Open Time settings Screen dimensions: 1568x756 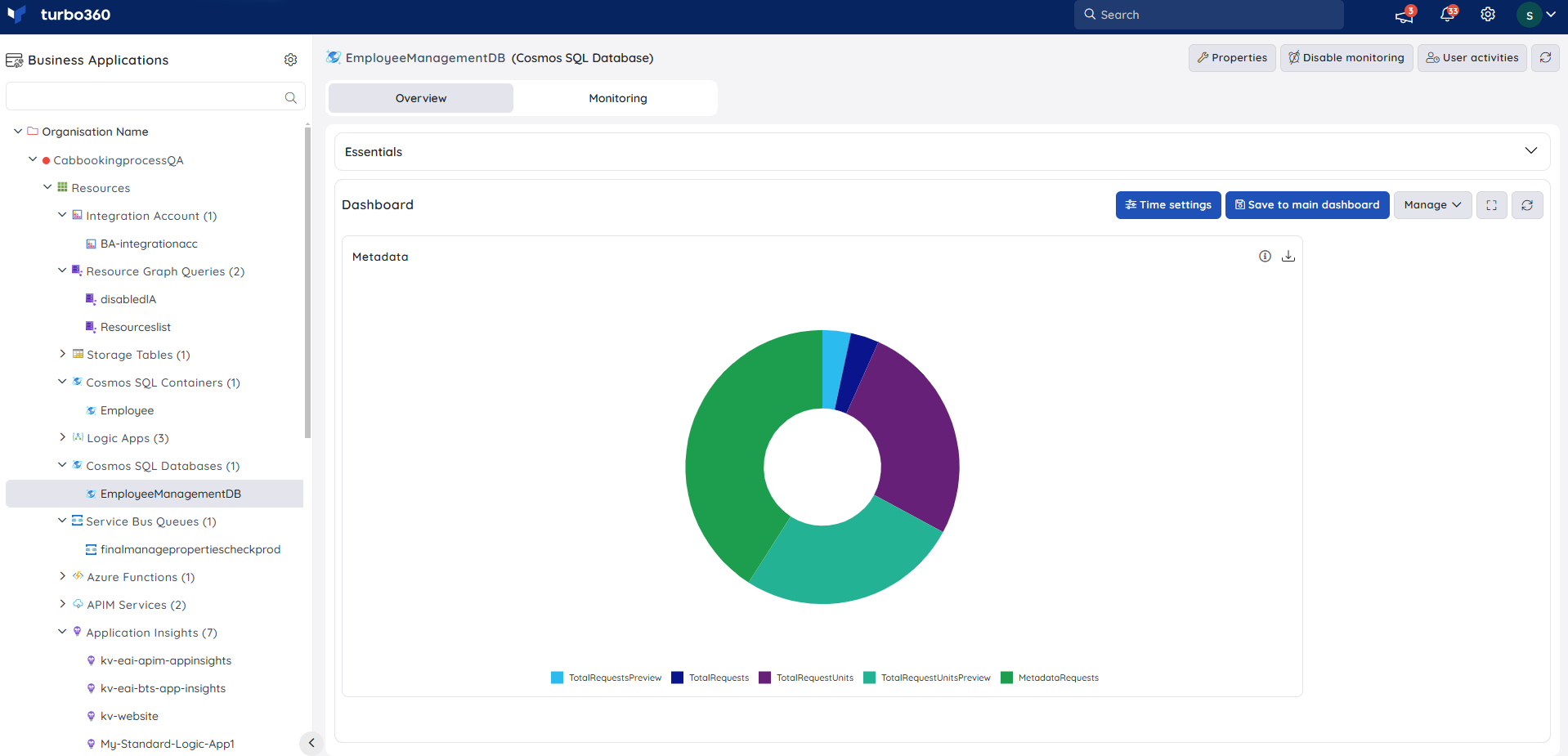coord(1168,205)
